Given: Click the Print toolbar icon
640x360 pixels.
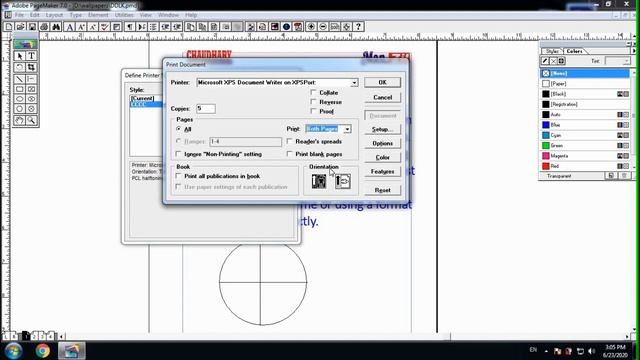Looking at the screenshot, I should [44, 27].
